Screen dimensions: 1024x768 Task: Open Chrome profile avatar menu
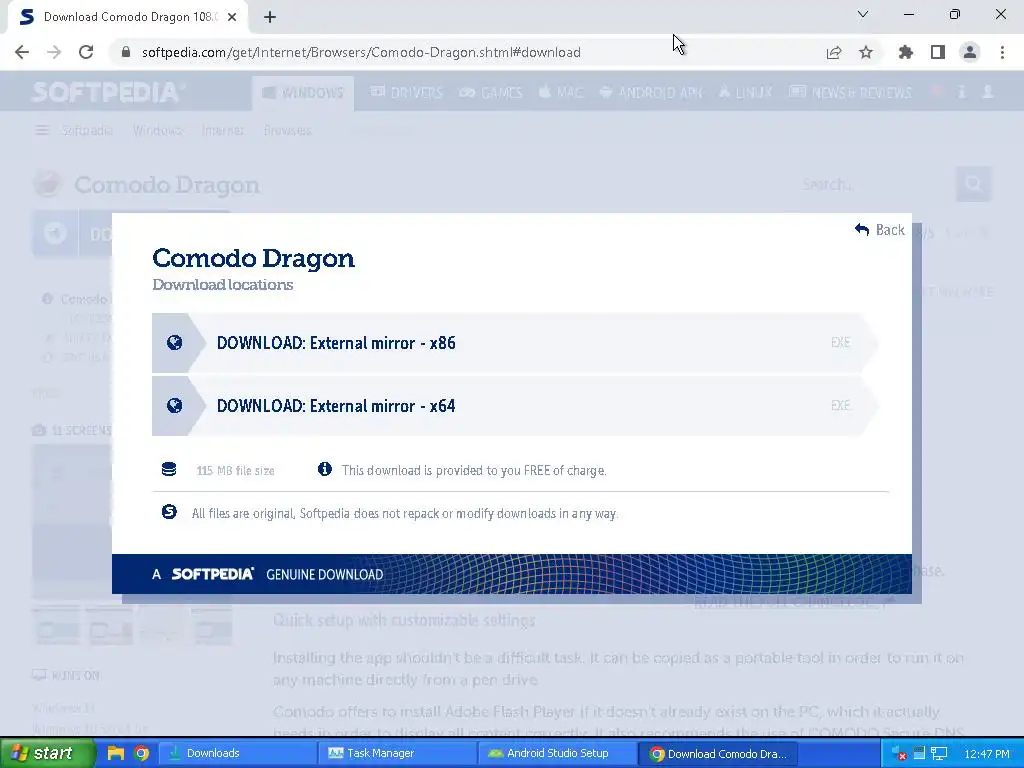point(970,52)
